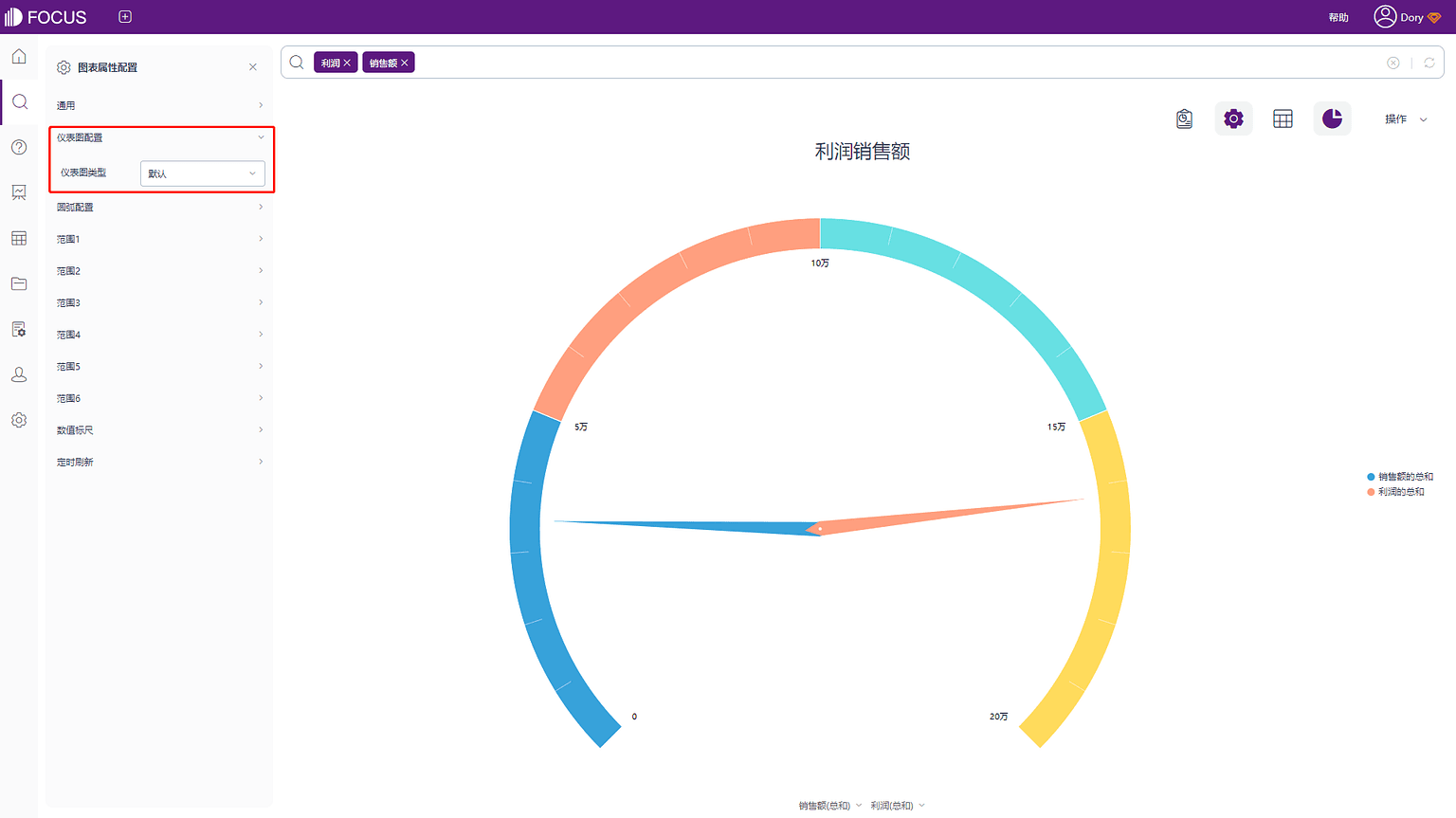Open the snapshot history clipboard icon
Viewport: 1456px width, 818px height.
1184,118
